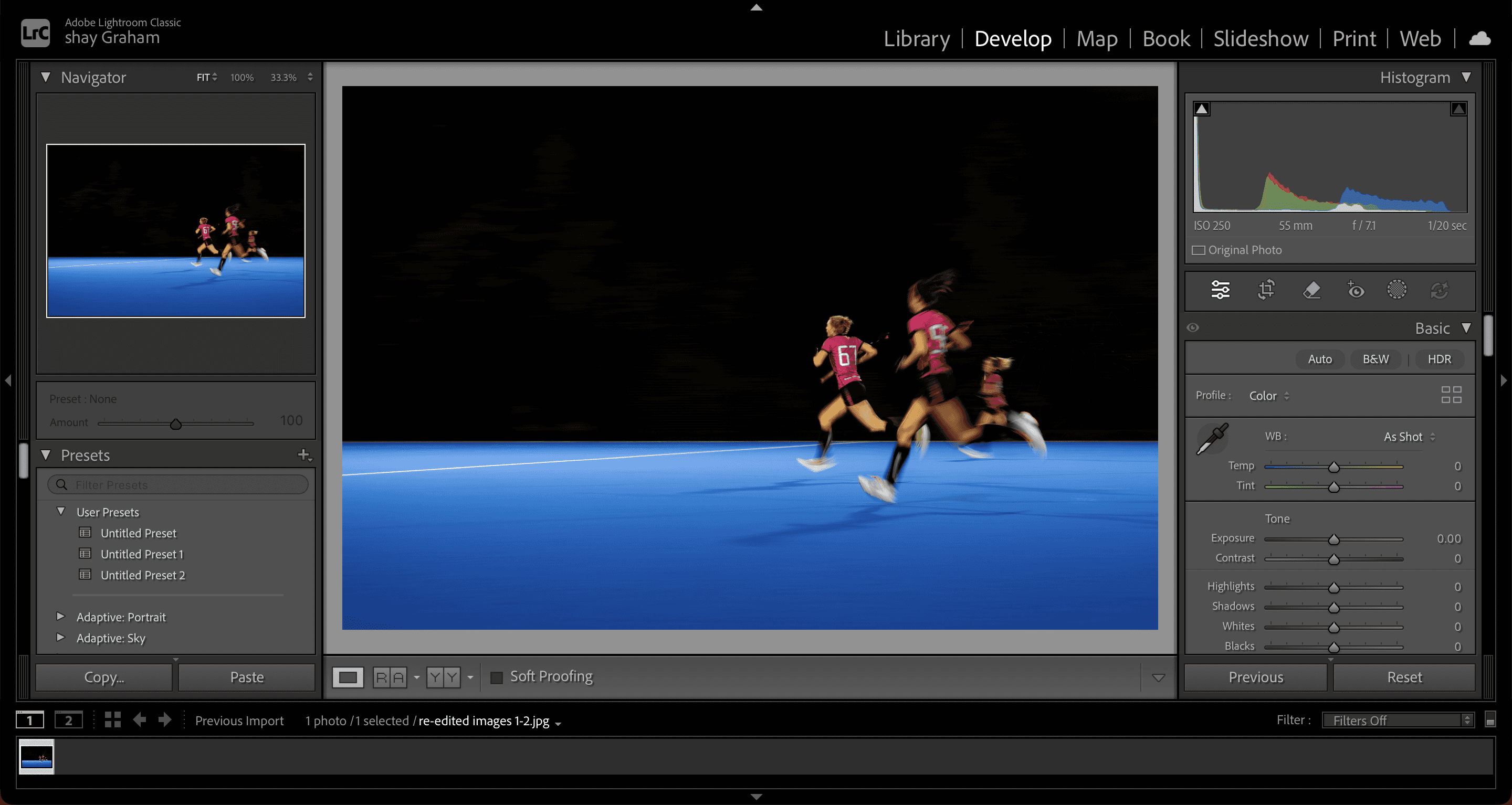The width and height of the screenshot is (1512, 805).
Task: Open the Red Eye correction tool
Action: click(1355, 290)
